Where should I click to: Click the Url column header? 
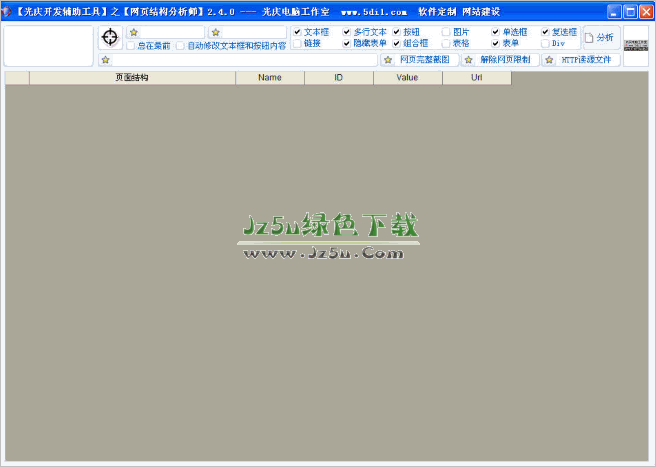click(x=477, y=78)
